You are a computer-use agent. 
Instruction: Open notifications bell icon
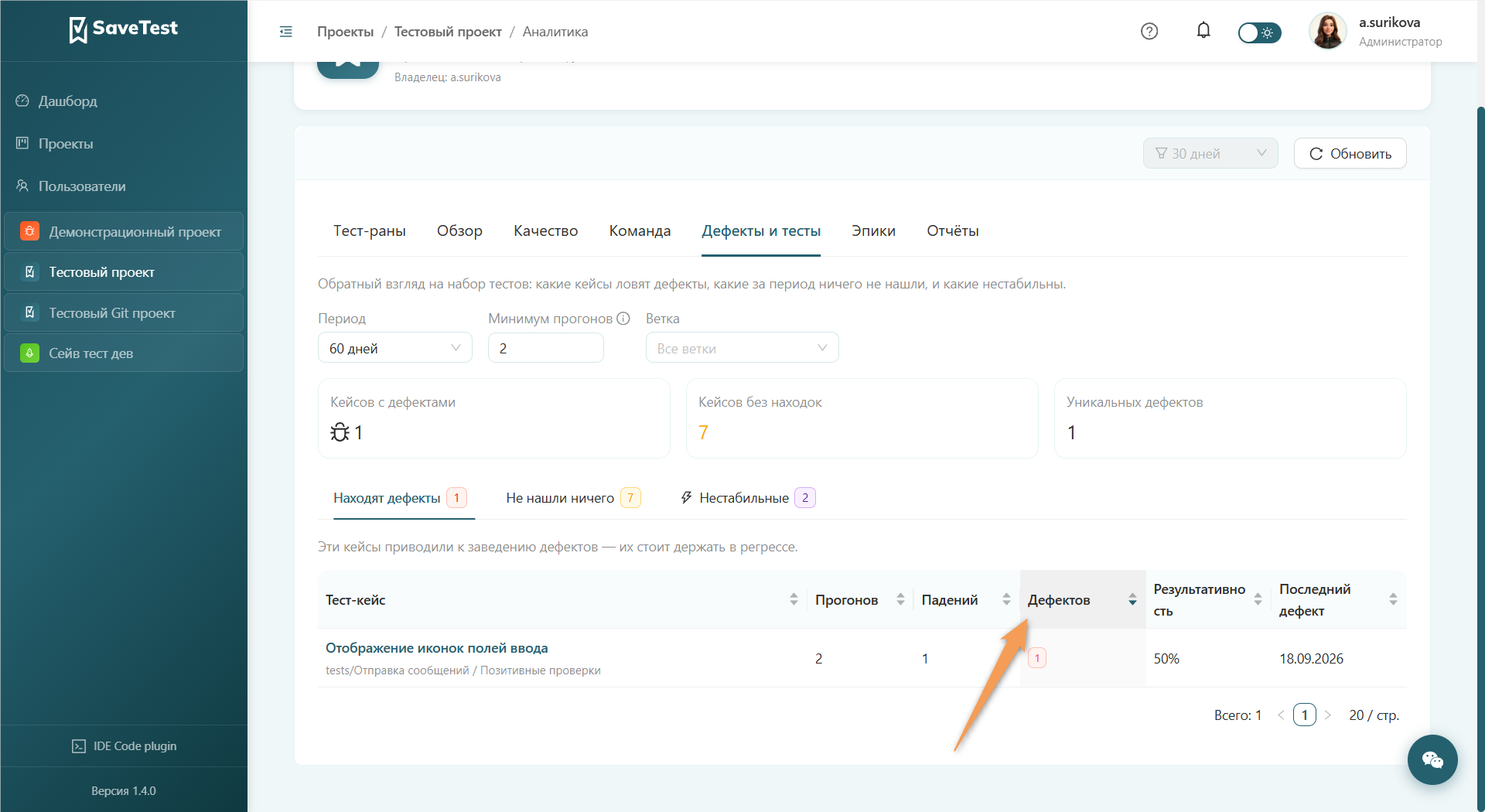coord(1203,31)
